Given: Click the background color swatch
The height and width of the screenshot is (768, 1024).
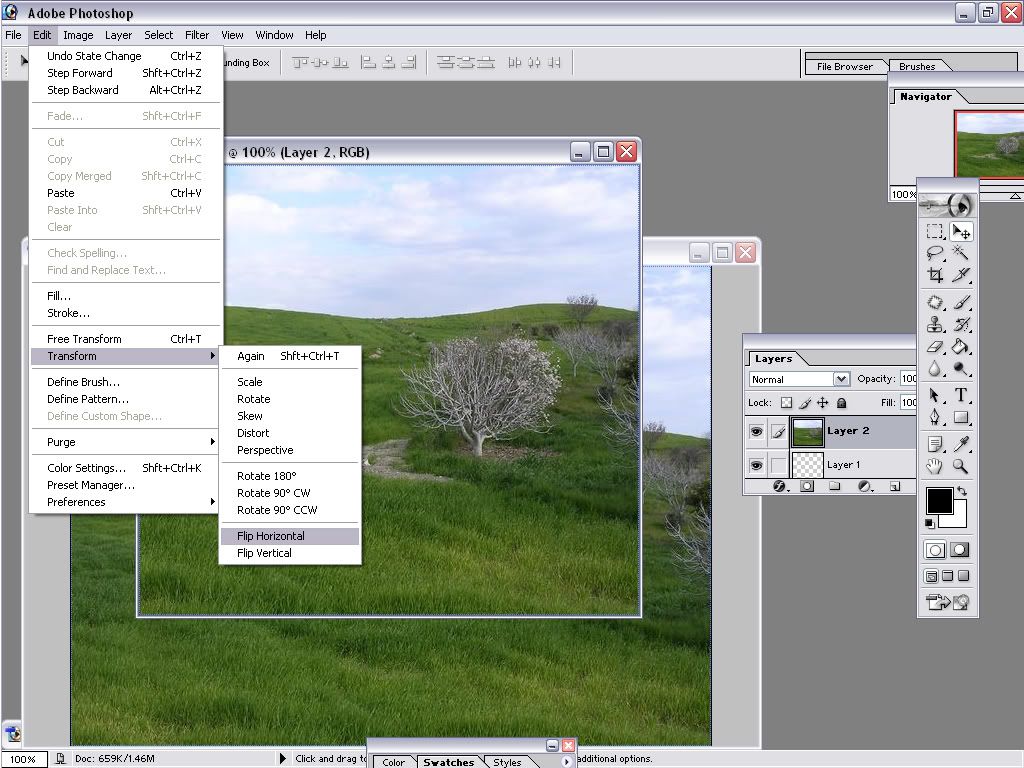Looking at the screenshot, I should (x=959, y=519).
